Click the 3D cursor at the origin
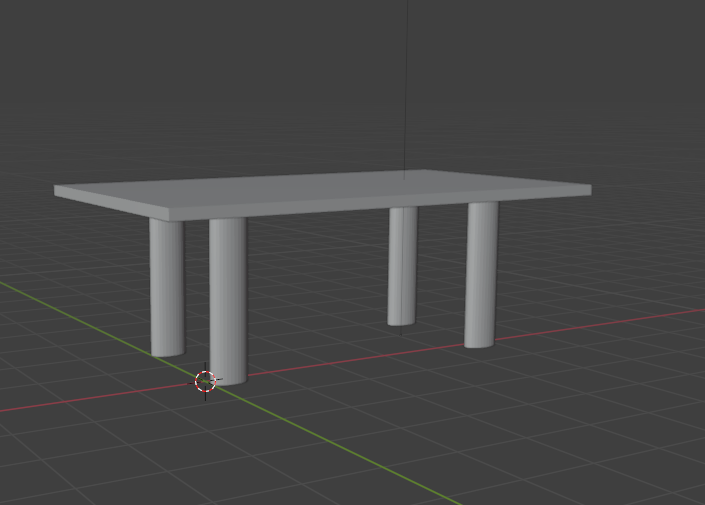705x505 pixels. point(205,381)
